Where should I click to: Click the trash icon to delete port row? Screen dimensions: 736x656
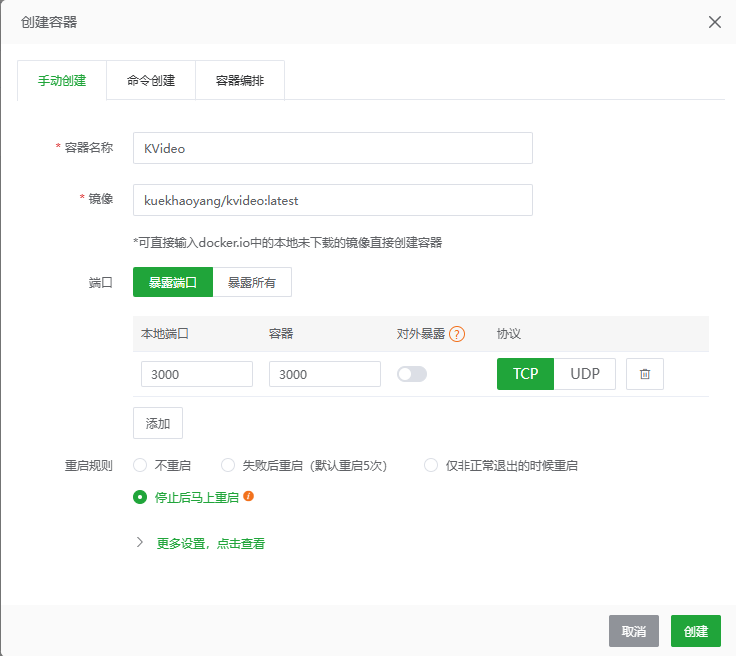tap(645, 374)
